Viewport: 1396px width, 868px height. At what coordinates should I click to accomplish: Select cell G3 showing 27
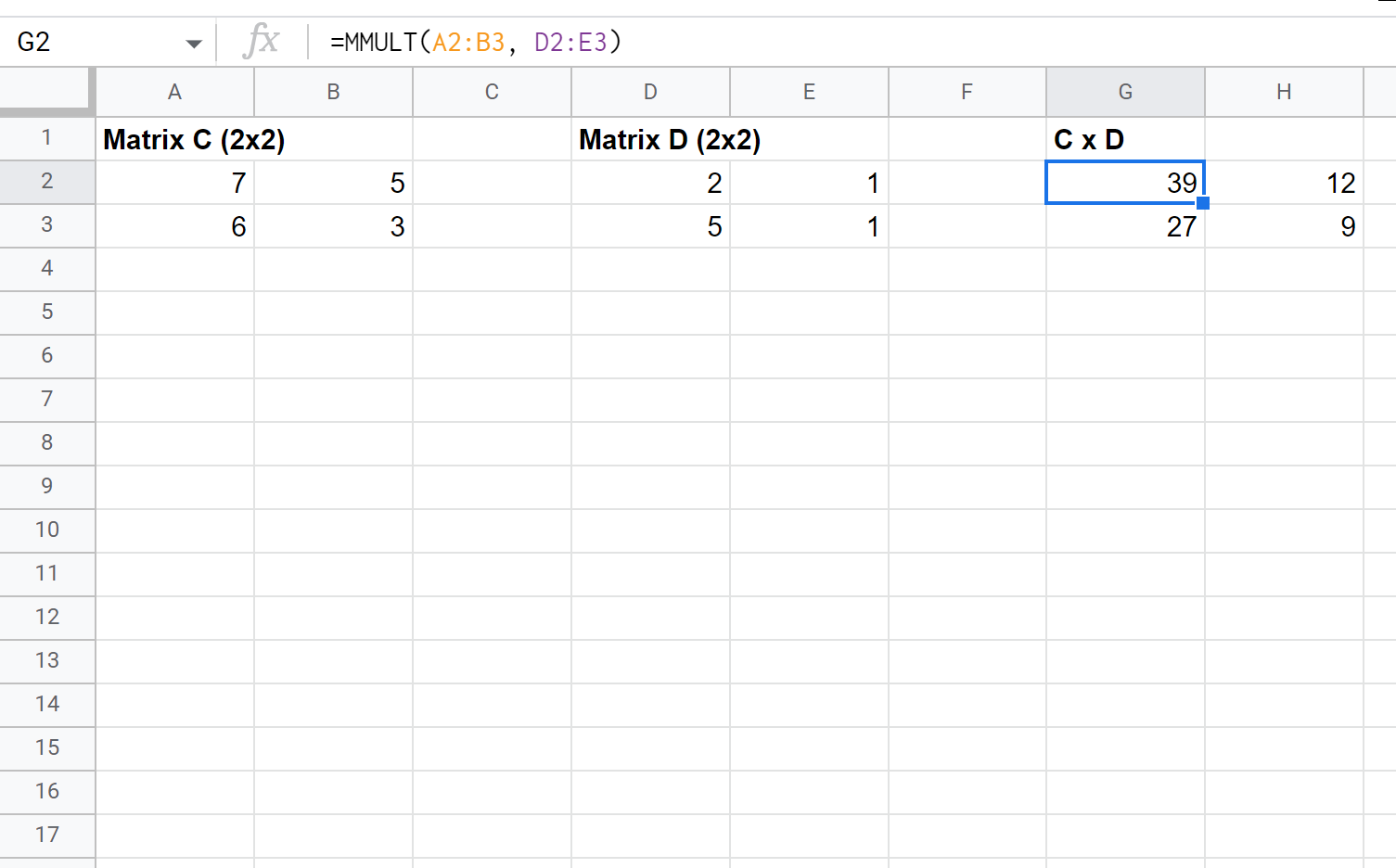[x=1125, y=225]
